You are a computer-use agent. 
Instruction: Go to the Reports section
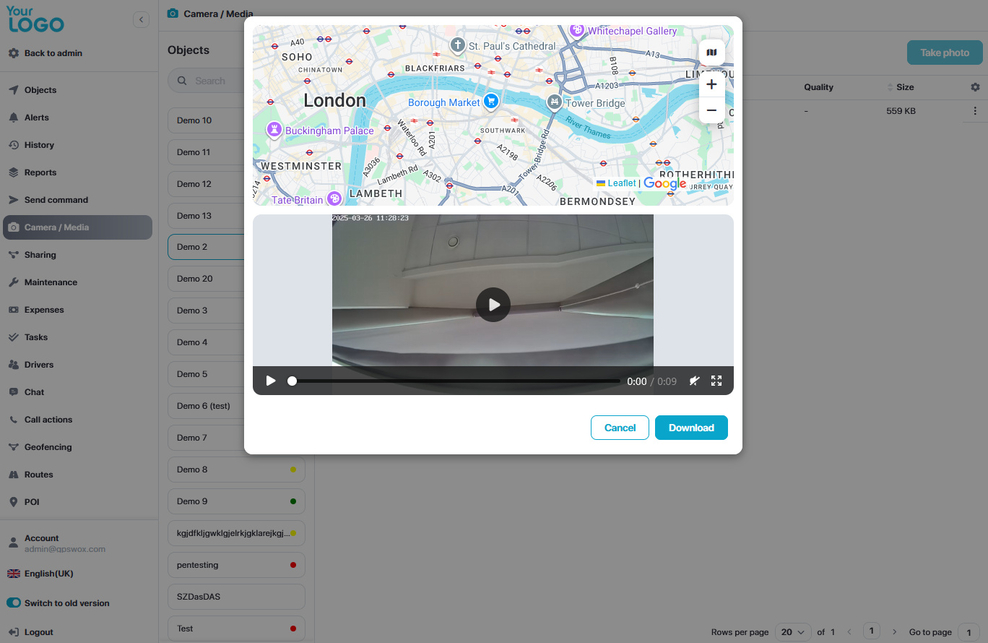click(x=40, y=172)
